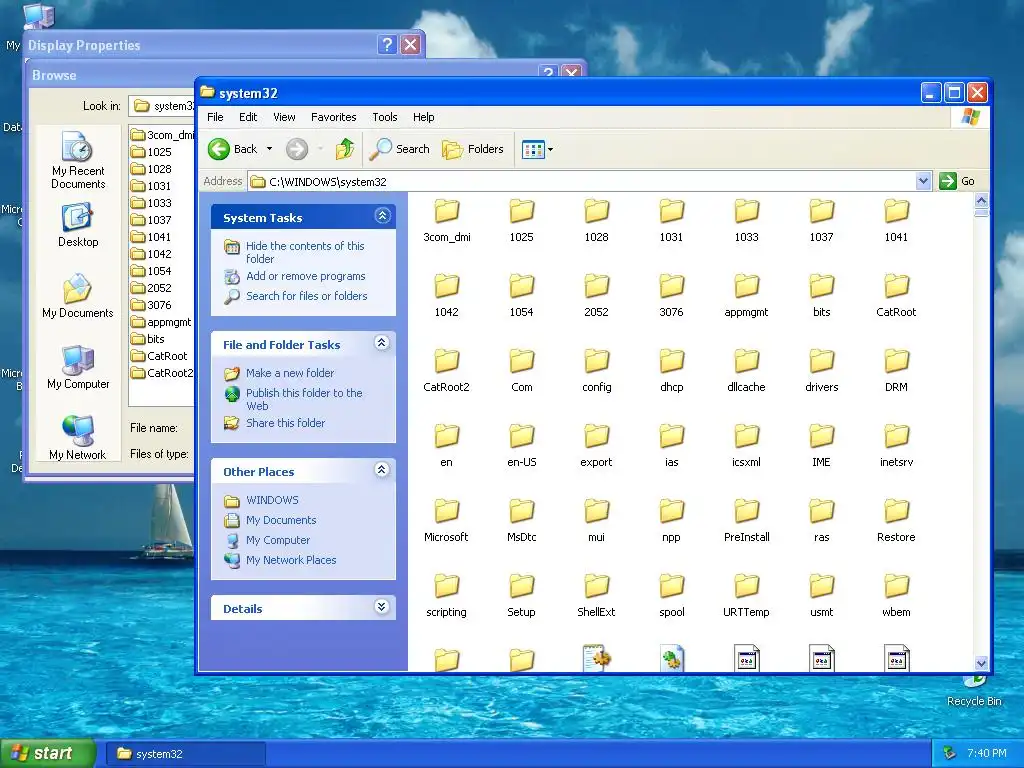The height and width of the screenshot is (768, 1024).
Task: Select the 1054 folder in Browse dialog list
Action: [152, 271]
